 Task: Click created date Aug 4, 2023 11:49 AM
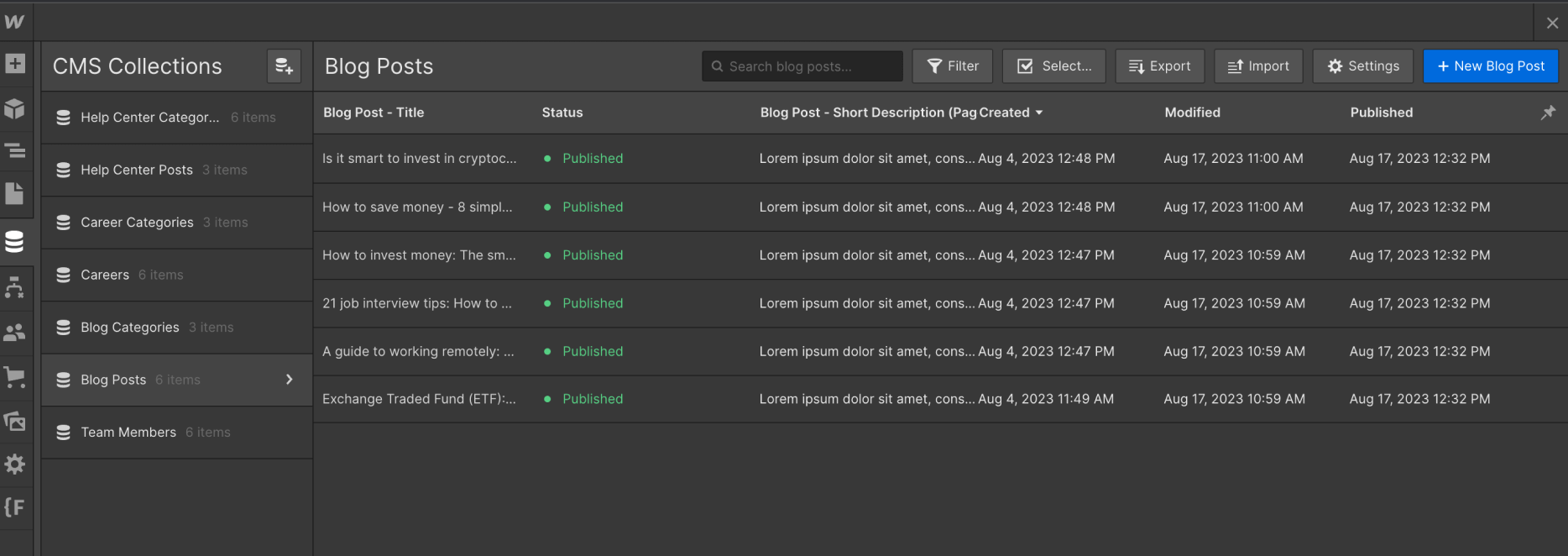1046,399
